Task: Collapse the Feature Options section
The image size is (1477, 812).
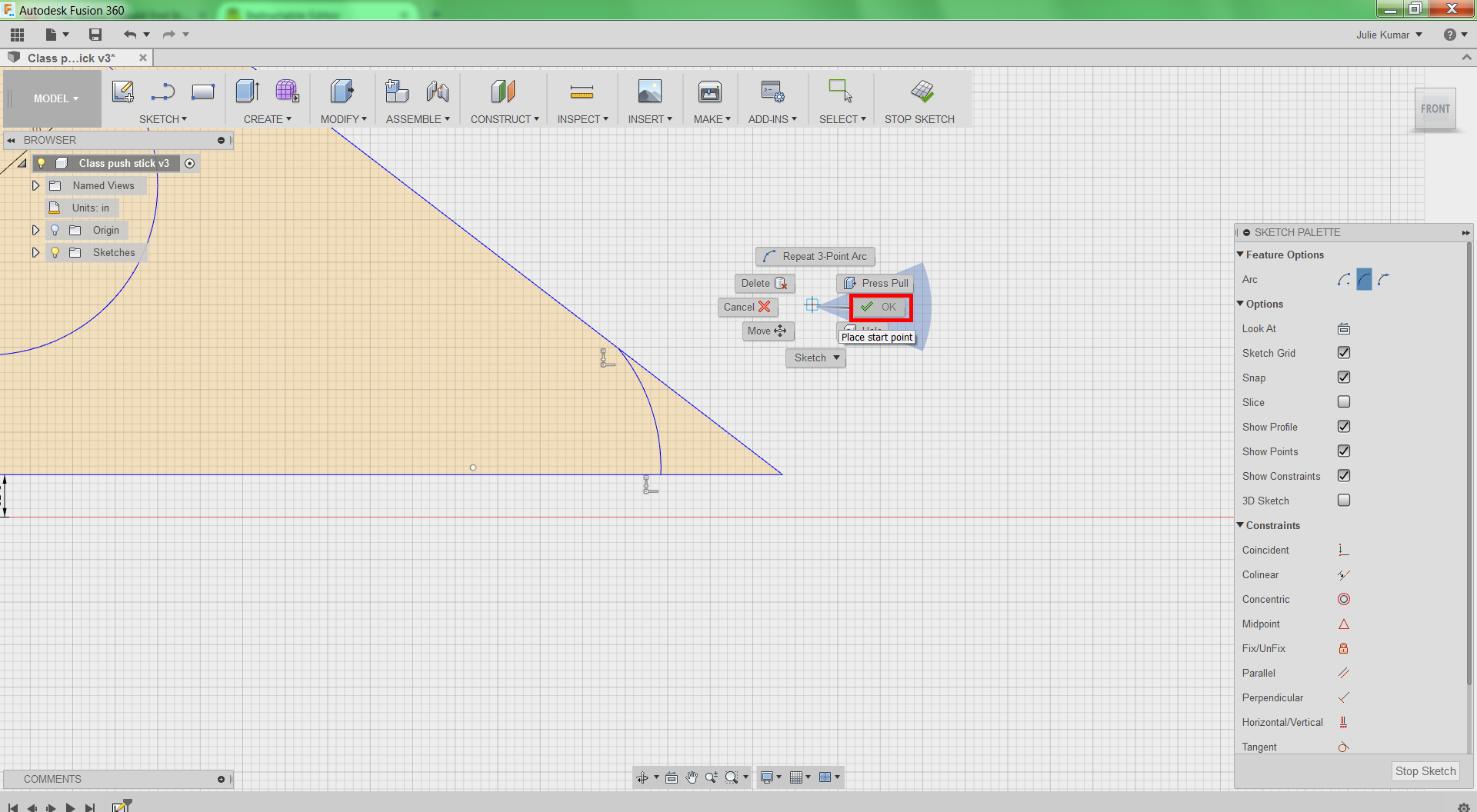Action: click(x=1240, y=255)
